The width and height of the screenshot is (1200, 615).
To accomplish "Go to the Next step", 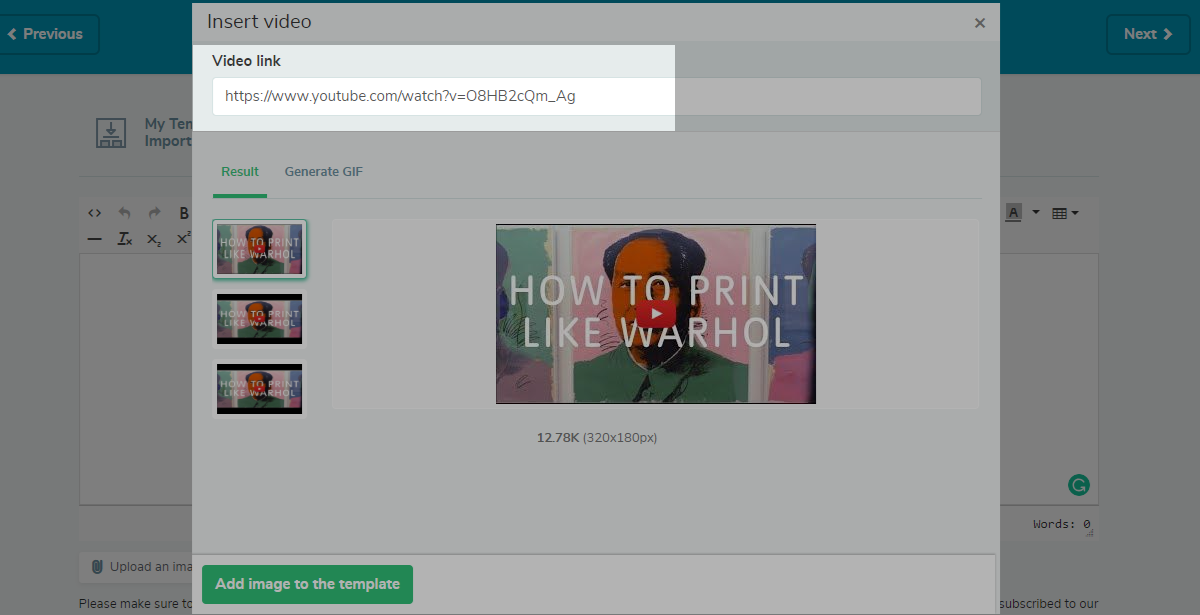I will [1148, 34].
